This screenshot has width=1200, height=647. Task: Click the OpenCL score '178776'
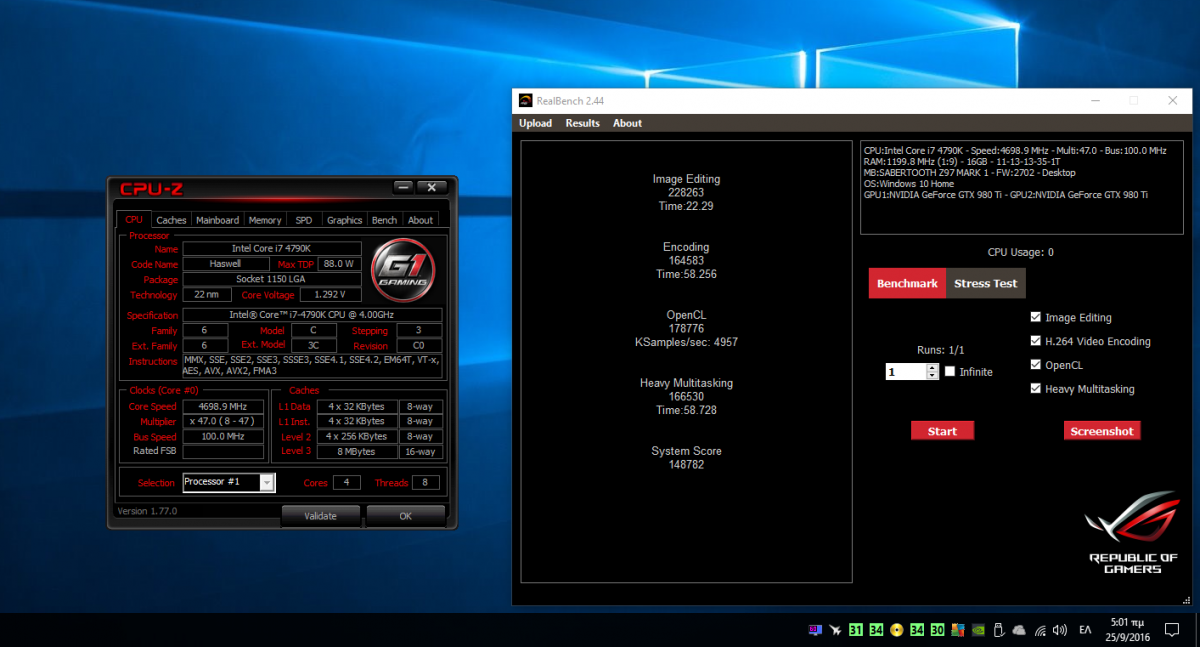[x=686, y=329]
